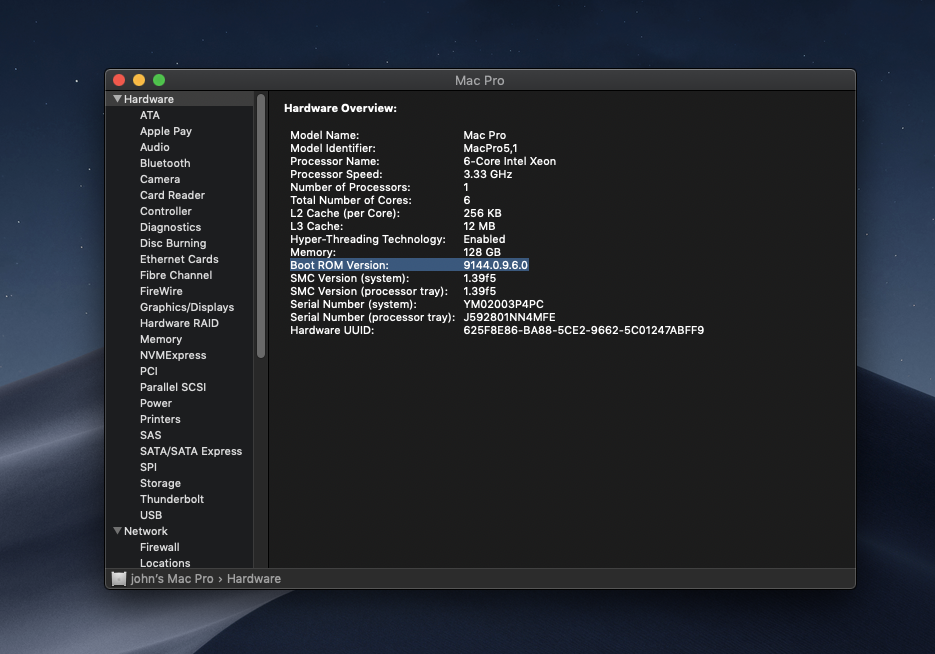Select ATA in the sidebar
This screenshot has width=935, height=654.
point(150,115)
